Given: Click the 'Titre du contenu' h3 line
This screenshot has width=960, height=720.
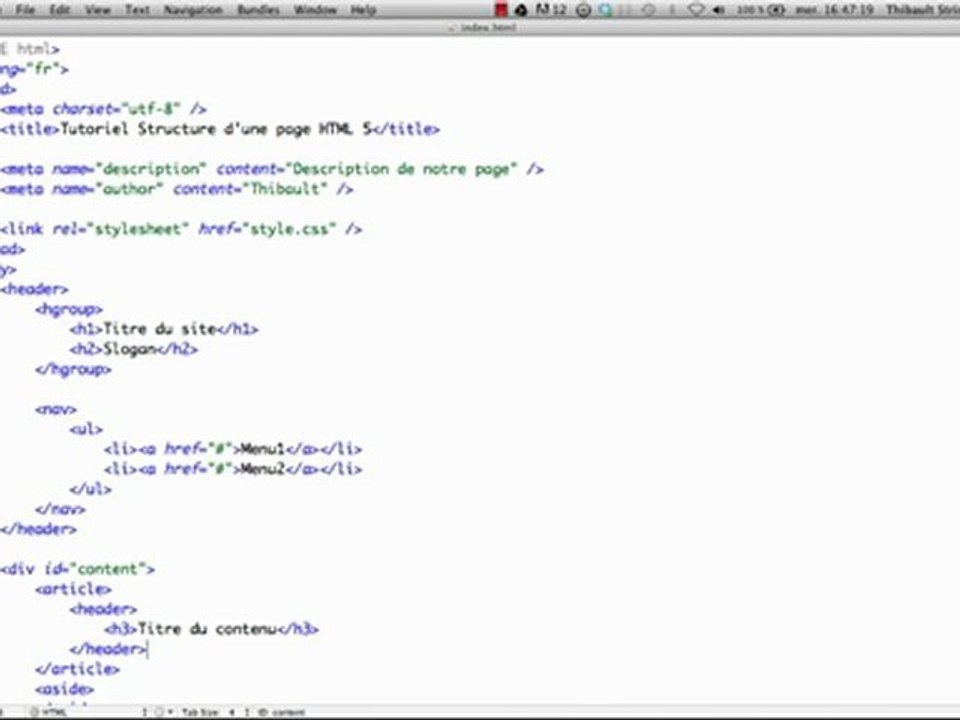Looking at the screenshot, I should point(211,629).
